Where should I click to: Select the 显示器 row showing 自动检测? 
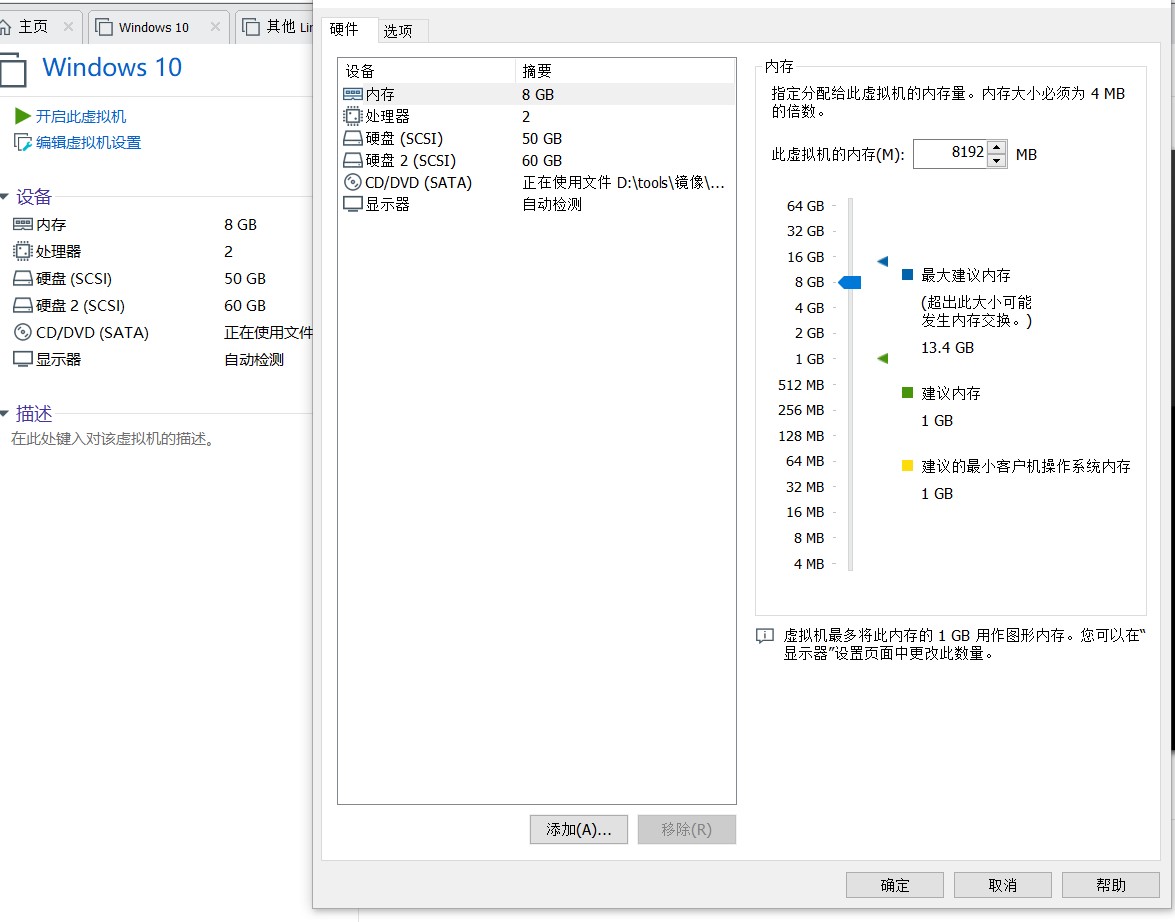click(537, 204)
